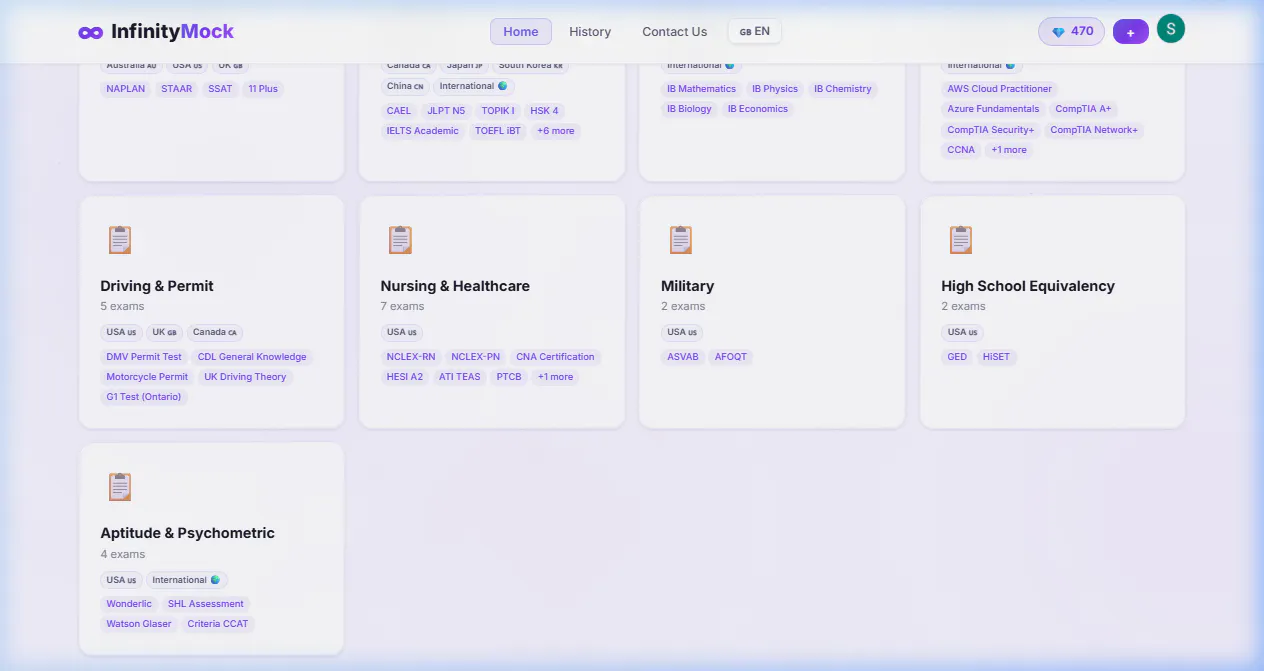Click the Nursing & Healthcare clipboard icon
This screenshot has width=1264, height=671.
coord(400,240)
